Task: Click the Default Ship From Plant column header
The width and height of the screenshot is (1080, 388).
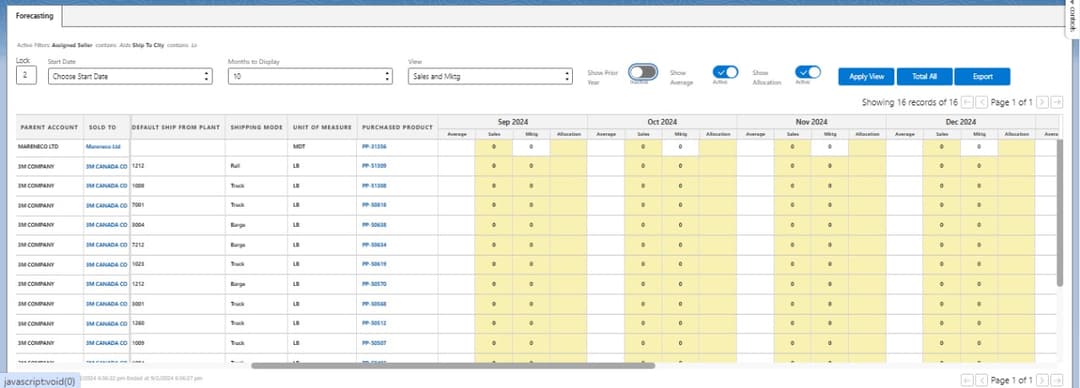Action: point(177,127)
